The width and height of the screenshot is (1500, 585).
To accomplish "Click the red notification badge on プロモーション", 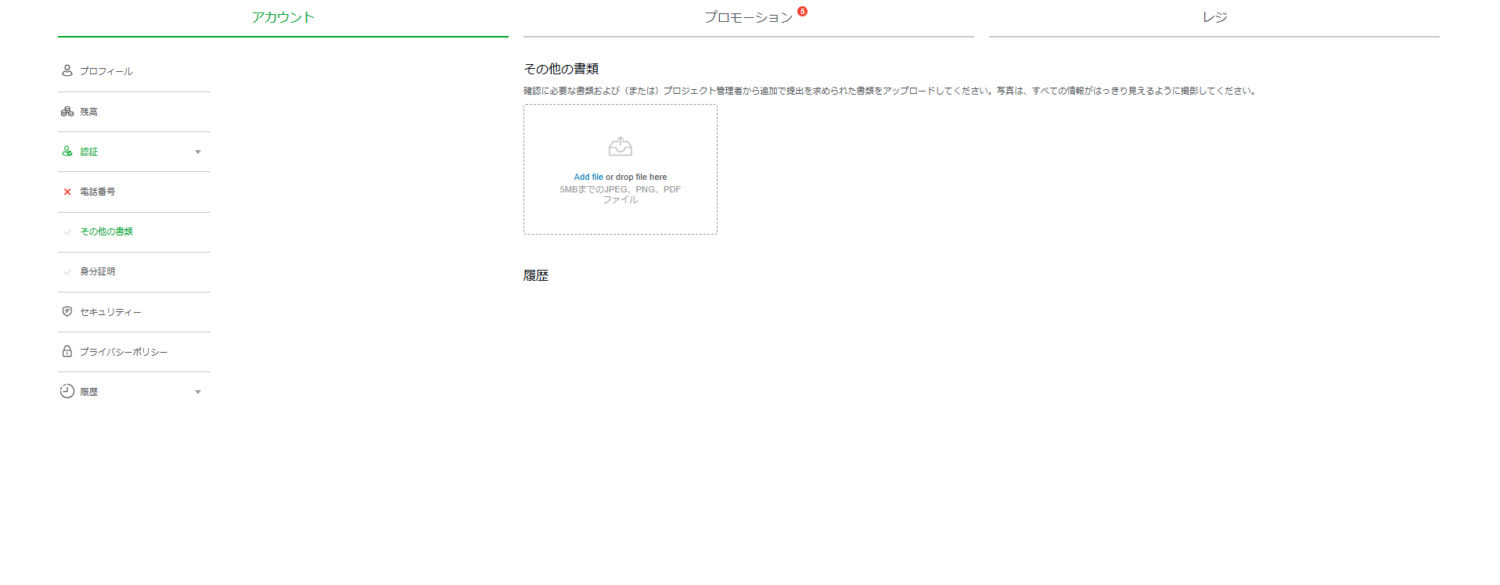I will coord(802,11).
